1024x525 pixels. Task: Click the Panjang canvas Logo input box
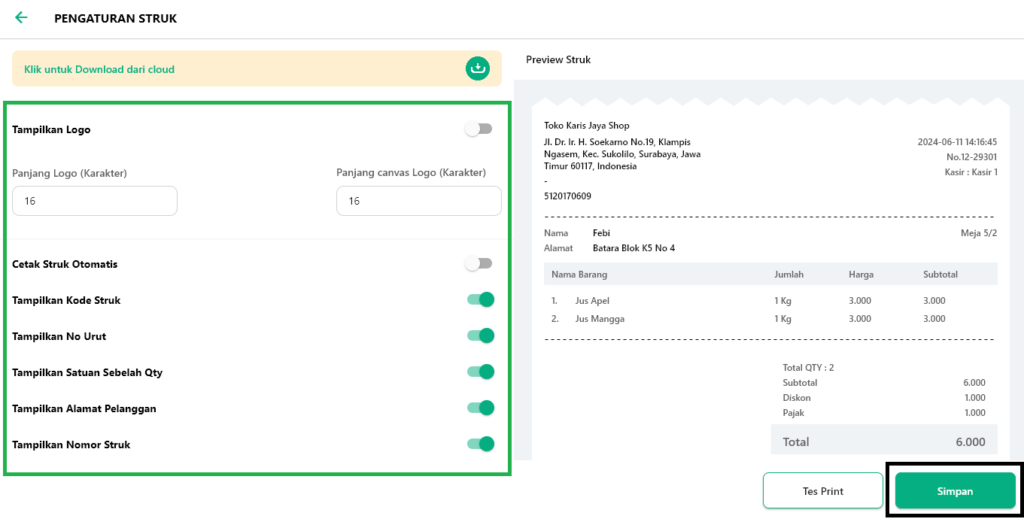click(418, 201)
